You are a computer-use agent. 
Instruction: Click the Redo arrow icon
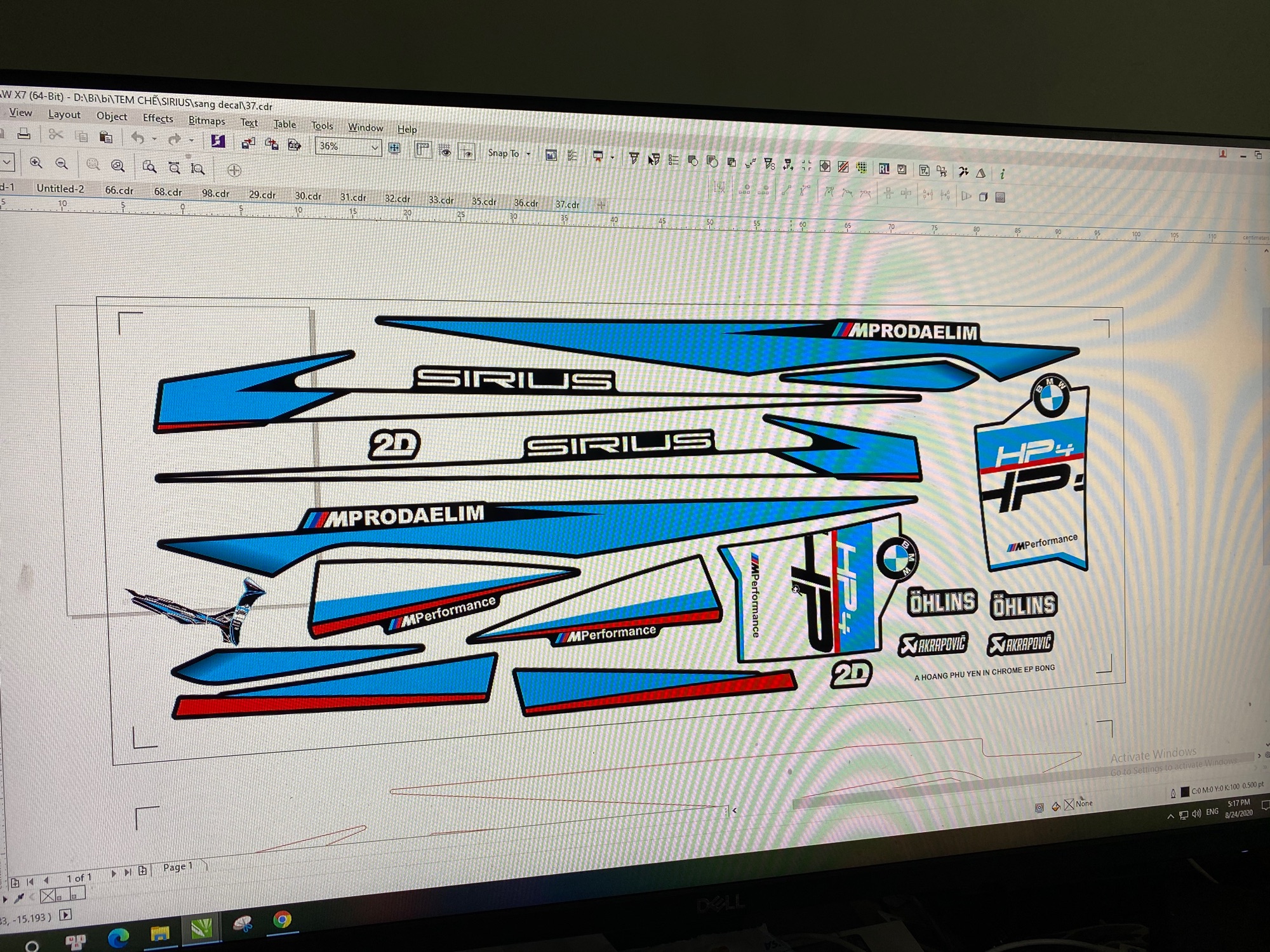click(174, 139)
